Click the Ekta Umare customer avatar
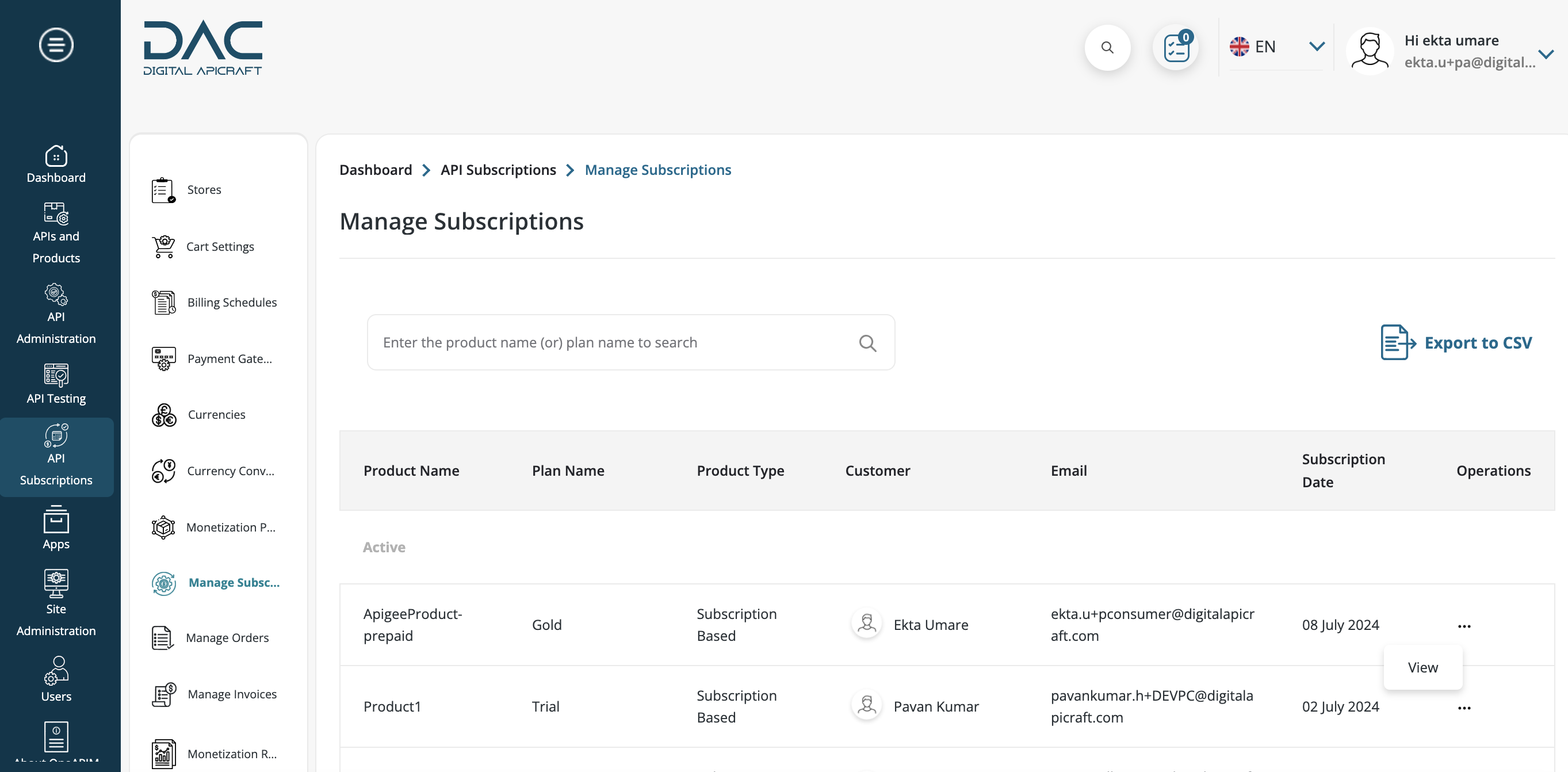Viewport: 1568px width, 772px height. point(866,624)
